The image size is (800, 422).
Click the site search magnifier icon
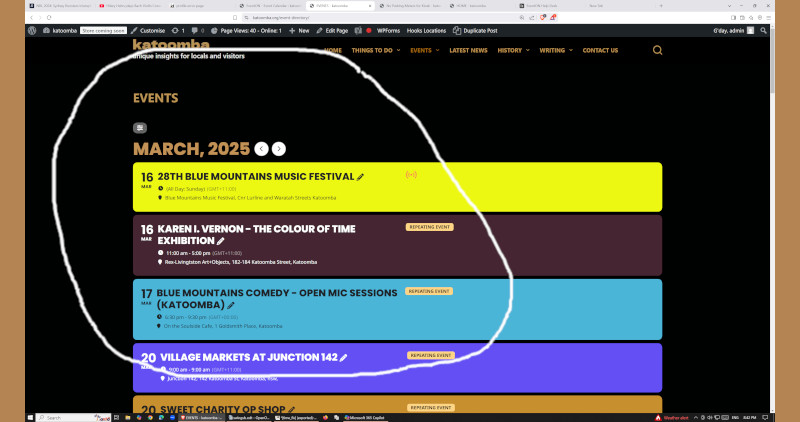tap(657, 50)
